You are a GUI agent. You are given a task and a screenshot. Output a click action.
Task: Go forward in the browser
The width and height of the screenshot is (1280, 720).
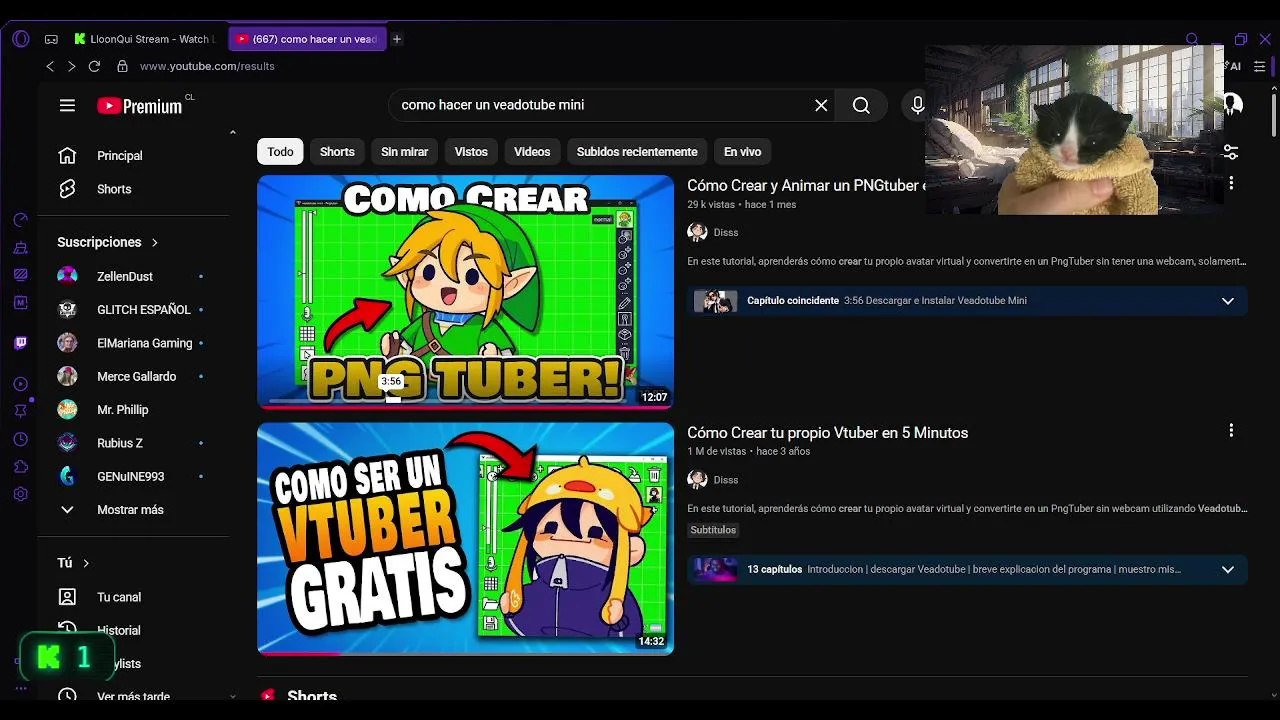[x=71, y=66]
